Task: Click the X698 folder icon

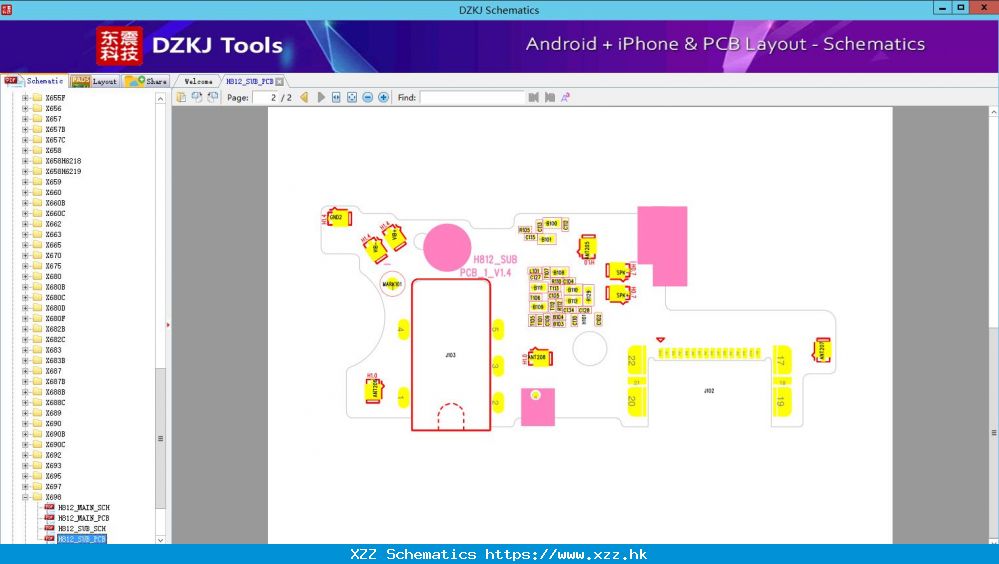Action: (x=37, y=497)
